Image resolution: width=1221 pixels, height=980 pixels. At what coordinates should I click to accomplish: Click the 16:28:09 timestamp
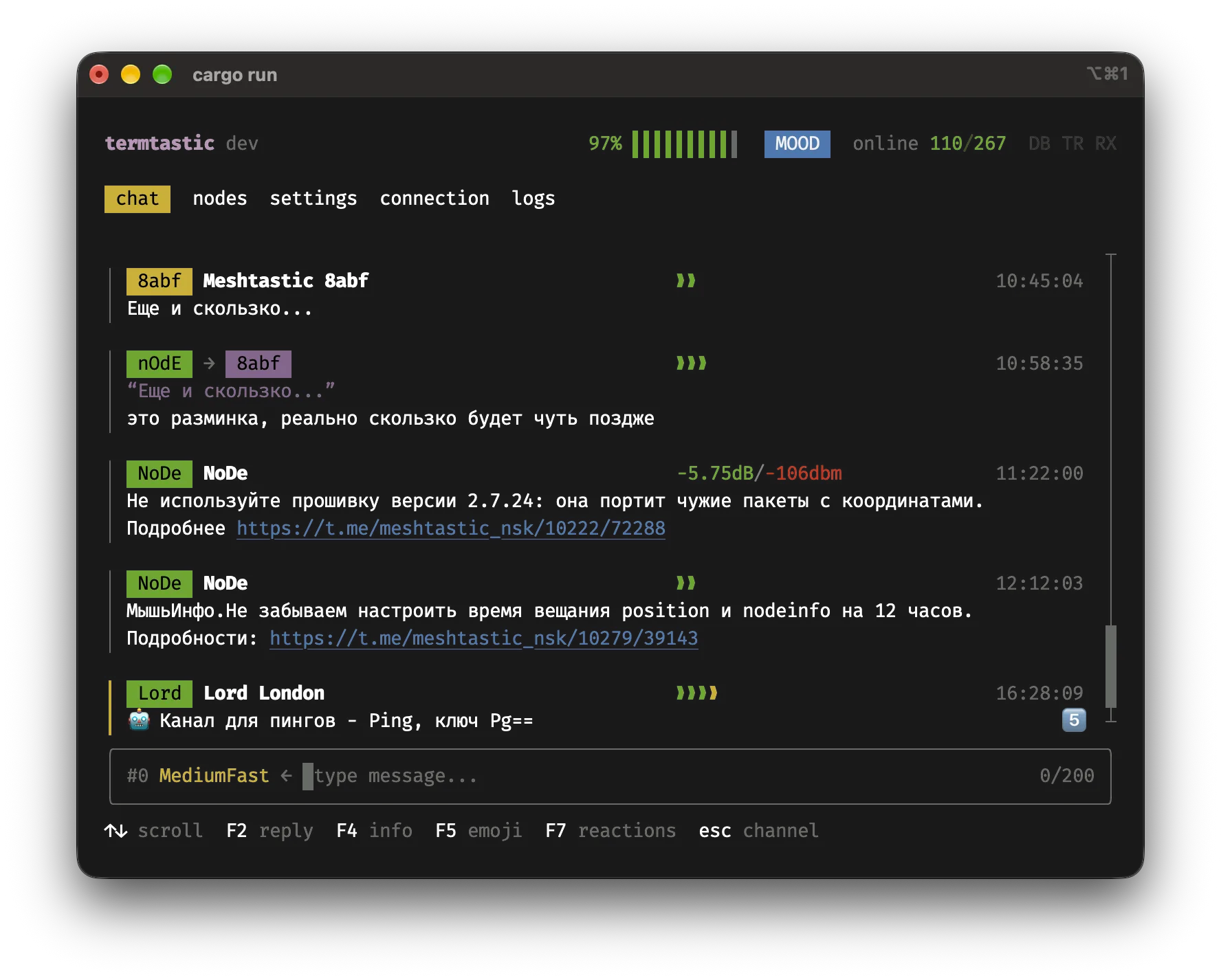[1039, 693]
